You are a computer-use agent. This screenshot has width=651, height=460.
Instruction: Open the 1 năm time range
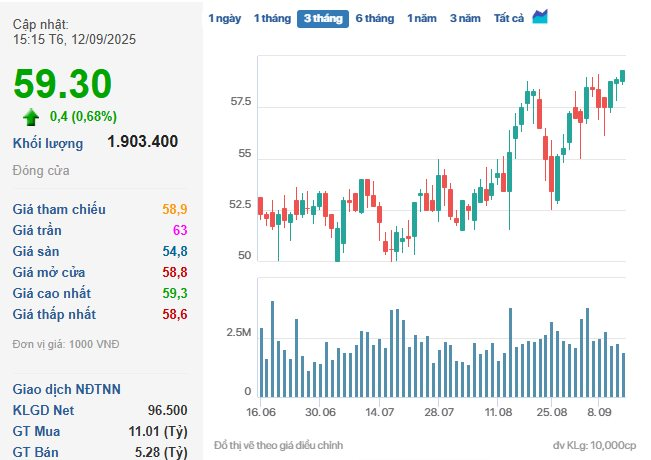pos(423,18)
